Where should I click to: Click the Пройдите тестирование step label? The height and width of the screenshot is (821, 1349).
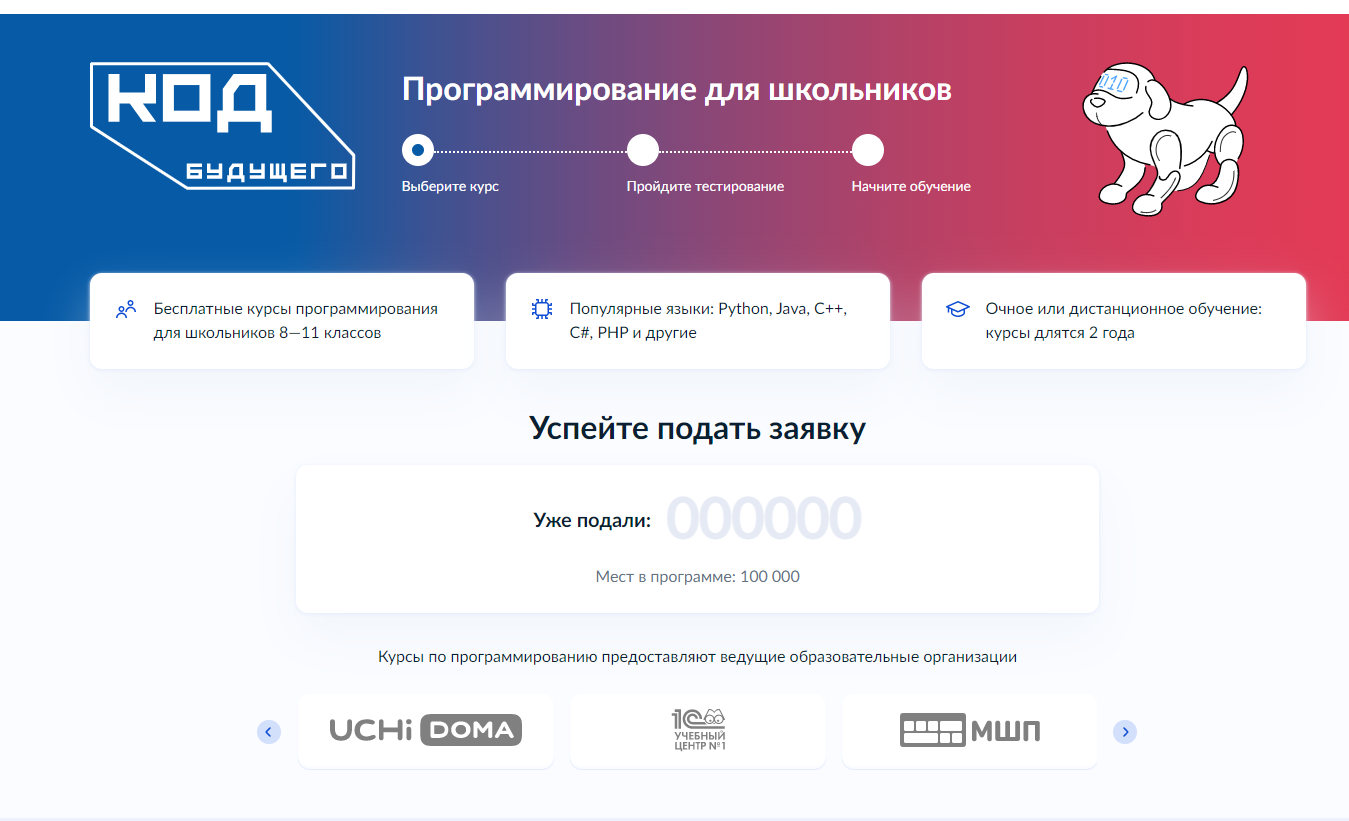pyautogui.click(x=705, y=187)
